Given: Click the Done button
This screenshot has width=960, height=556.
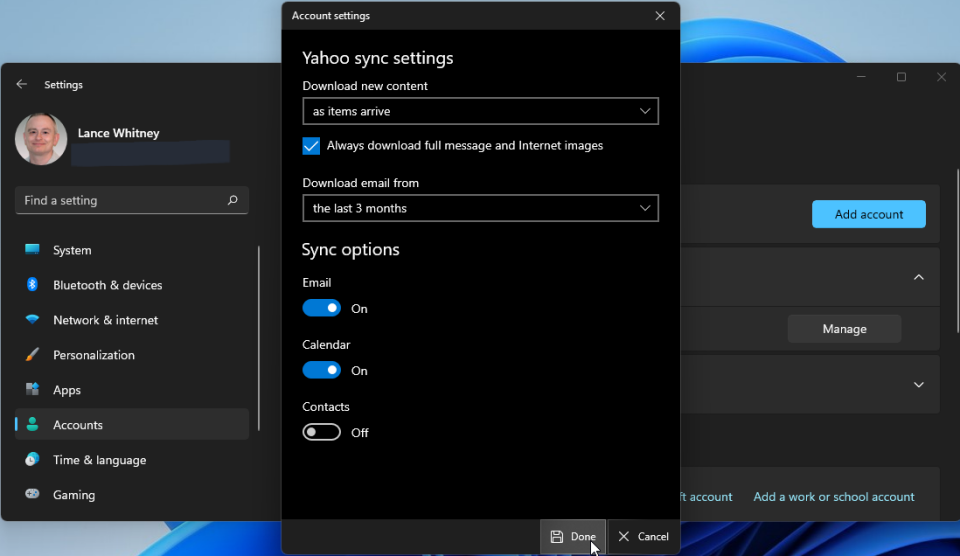Looking at the screenshot, I should 573,537.
